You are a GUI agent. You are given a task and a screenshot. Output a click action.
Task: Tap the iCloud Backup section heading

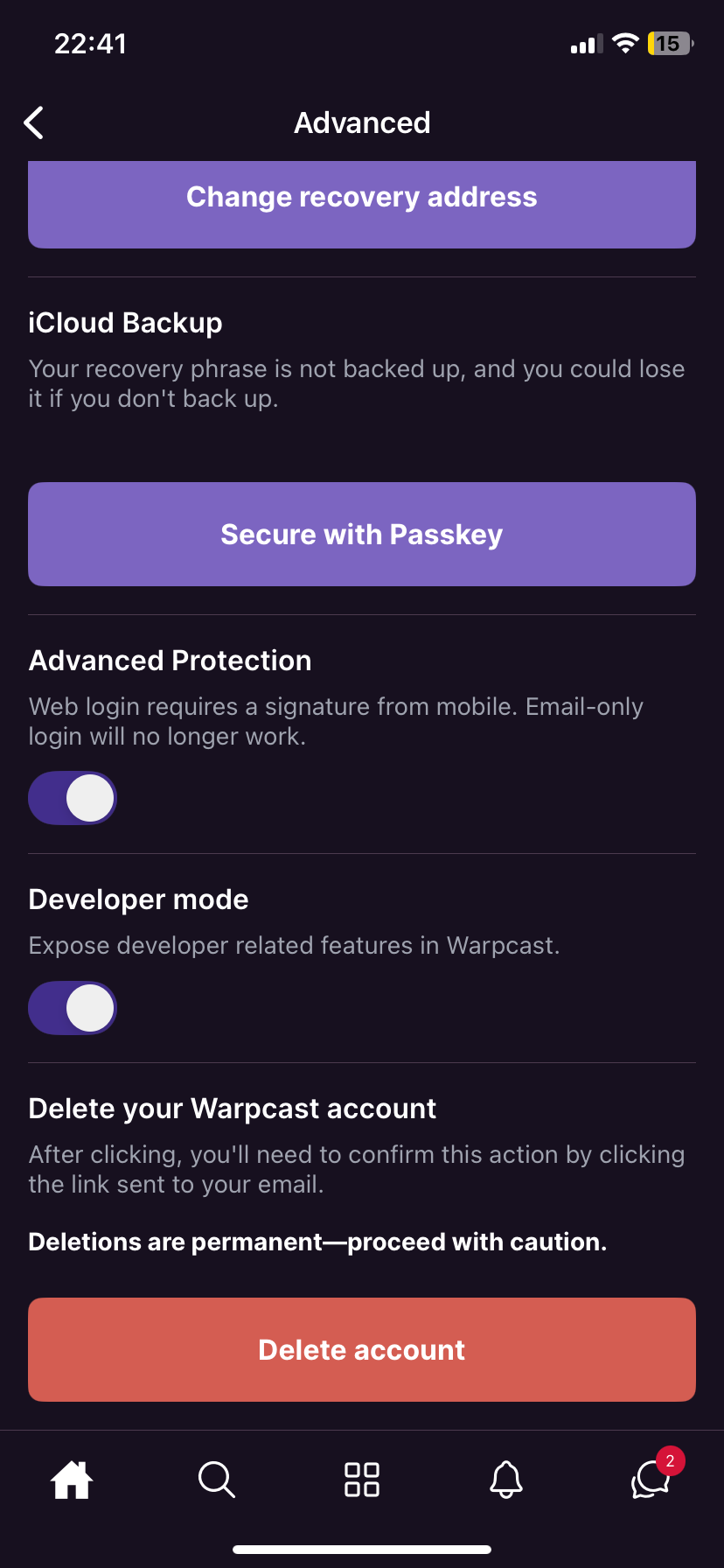click(x=125, y=323)
